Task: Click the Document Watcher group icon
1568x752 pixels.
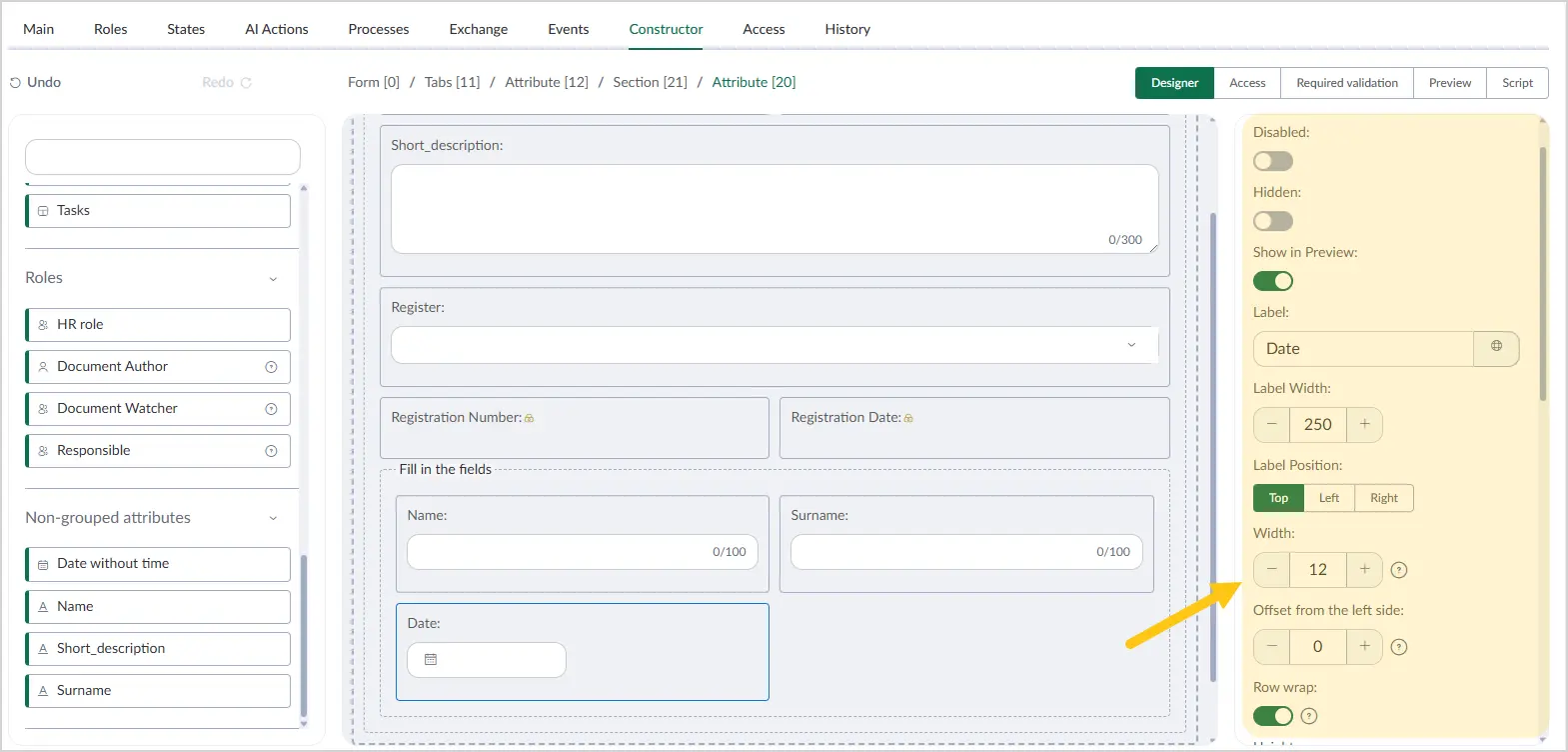Action: click(x=43, y=409)
